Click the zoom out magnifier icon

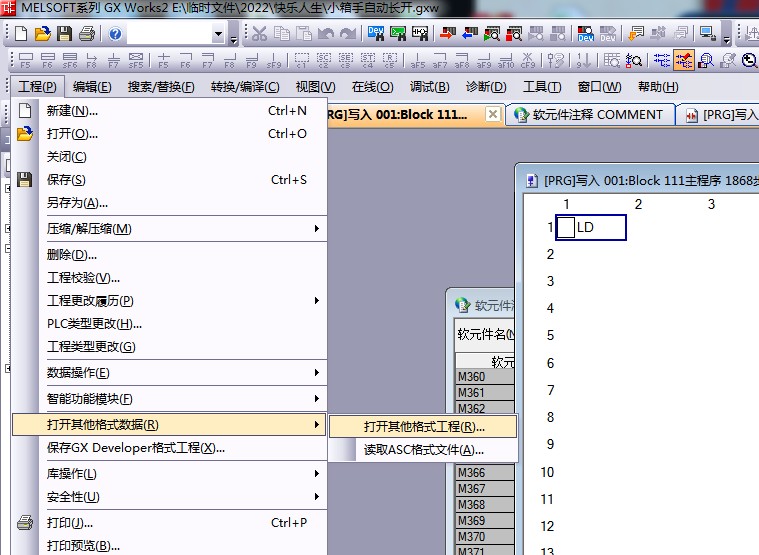(749, 60)
